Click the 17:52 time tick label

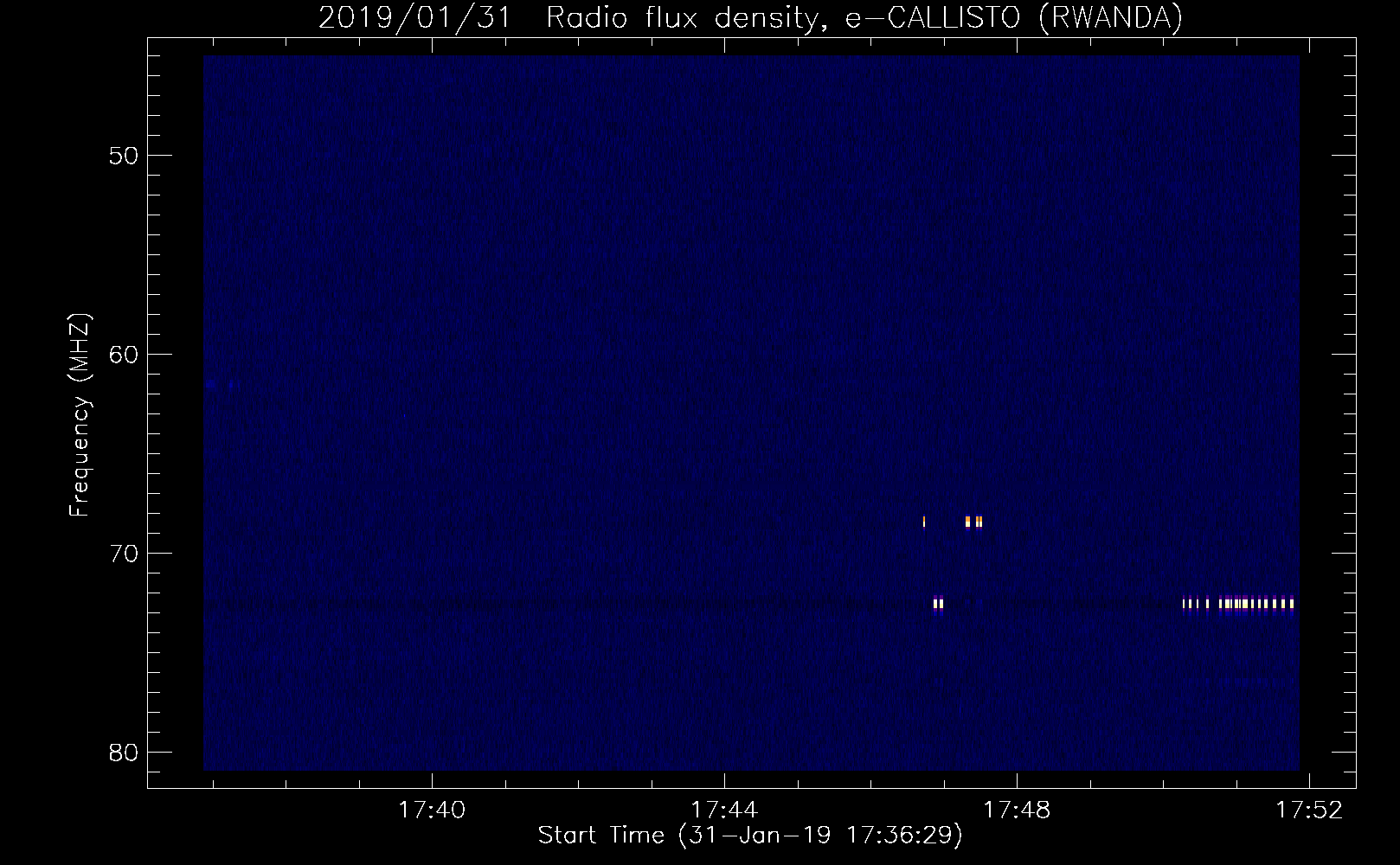1310,810
